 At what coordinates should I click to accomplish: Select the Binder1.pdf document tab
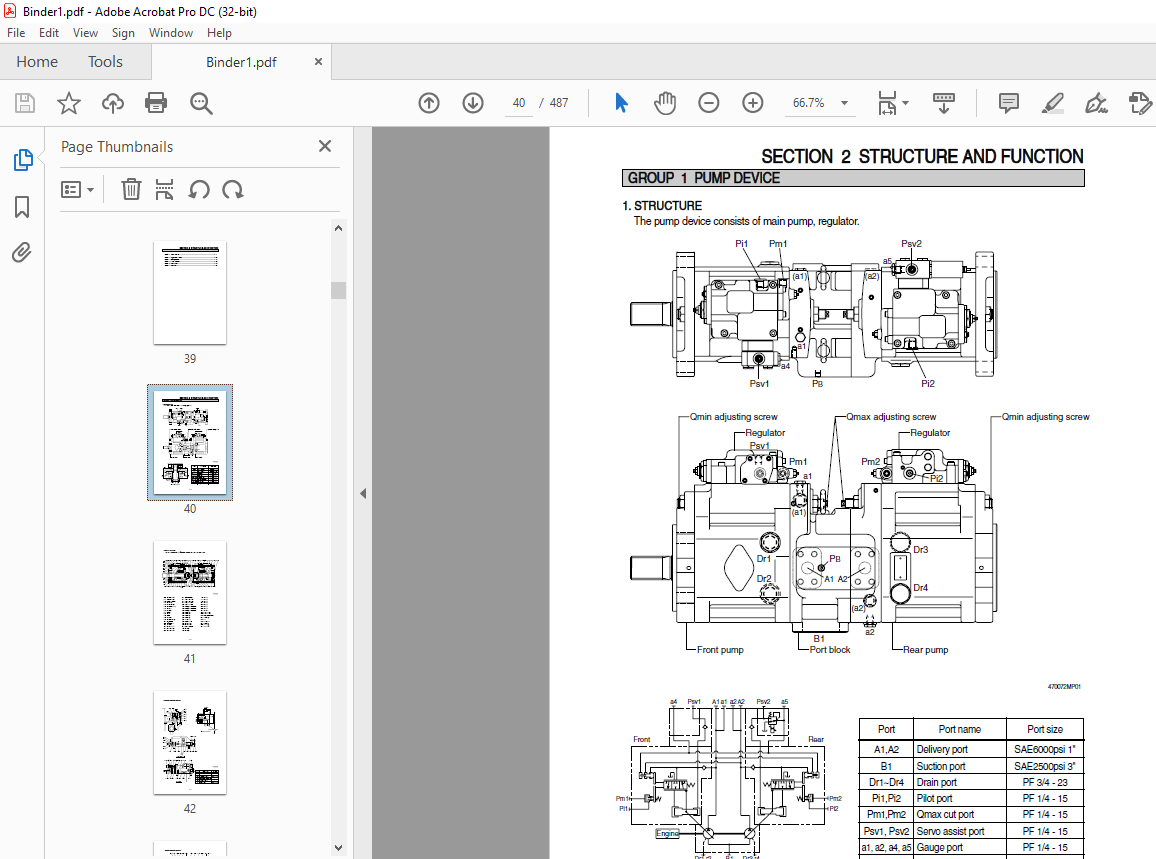[x=241, y=62]
